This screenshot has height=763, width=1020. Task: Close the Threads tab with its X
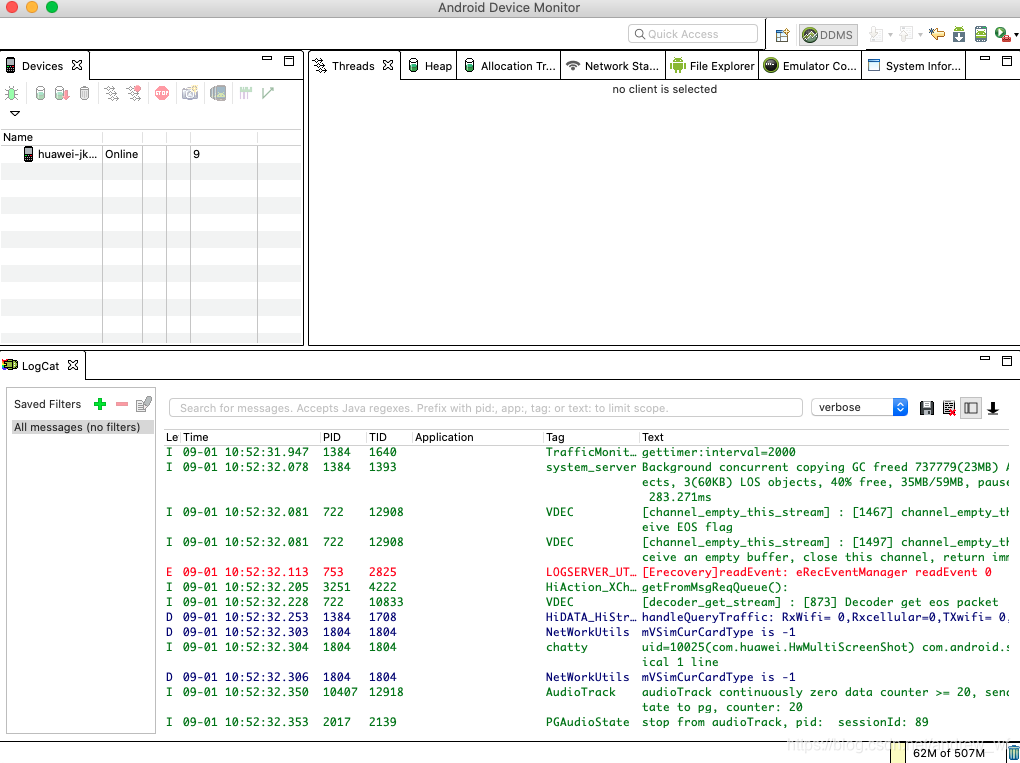click(388, 65)
